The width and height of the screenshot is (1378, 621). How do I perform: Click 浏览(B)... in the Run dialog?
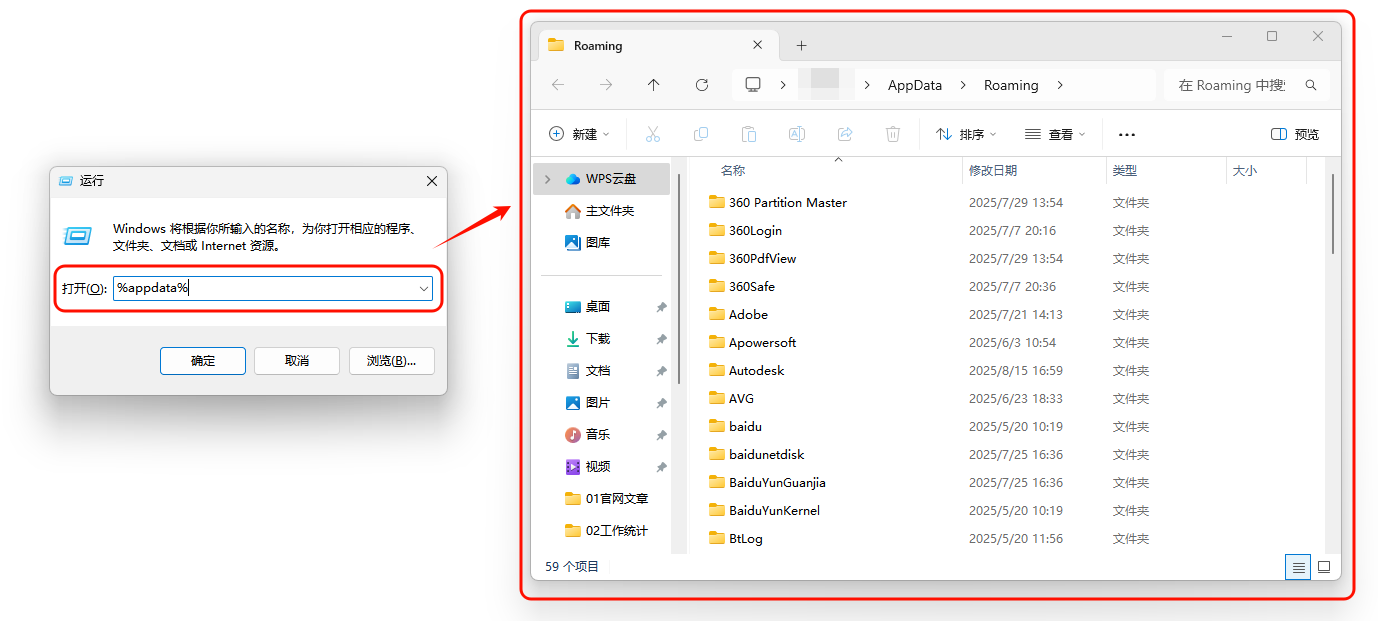pos(391,361)
